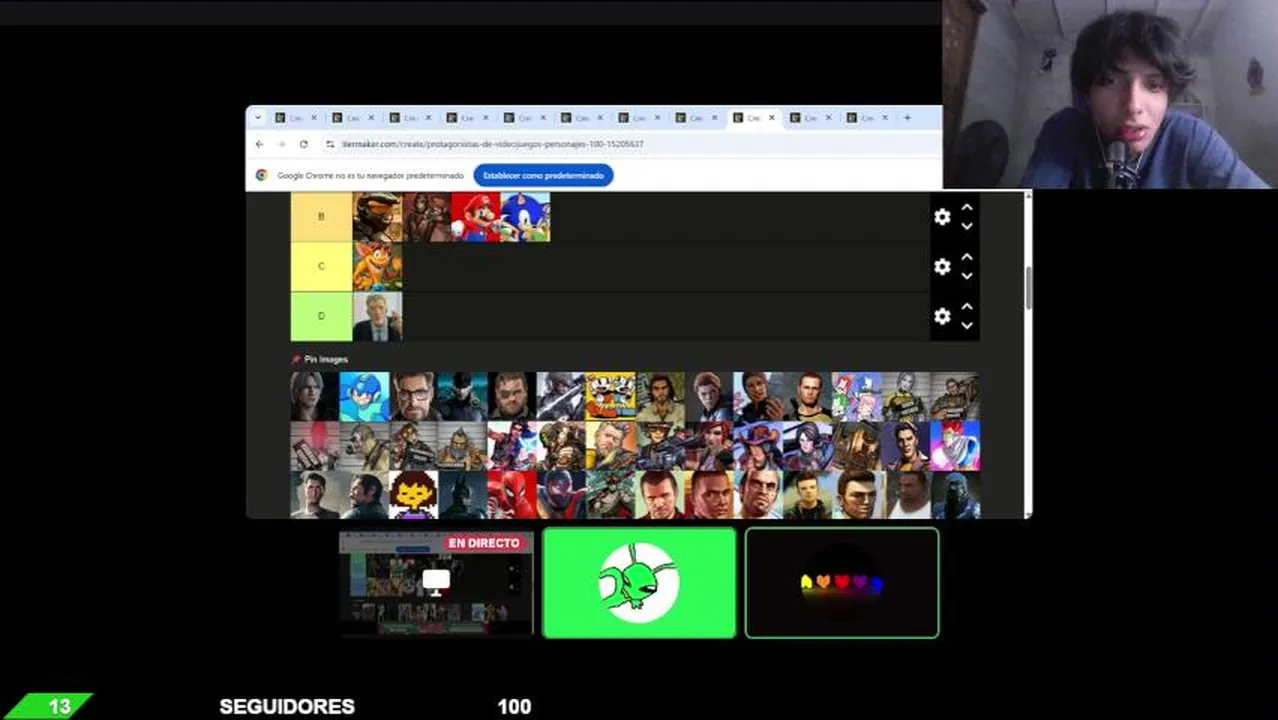Click the green 13 counter badge
Screen dimensions: 1278x720
(51, 706)
